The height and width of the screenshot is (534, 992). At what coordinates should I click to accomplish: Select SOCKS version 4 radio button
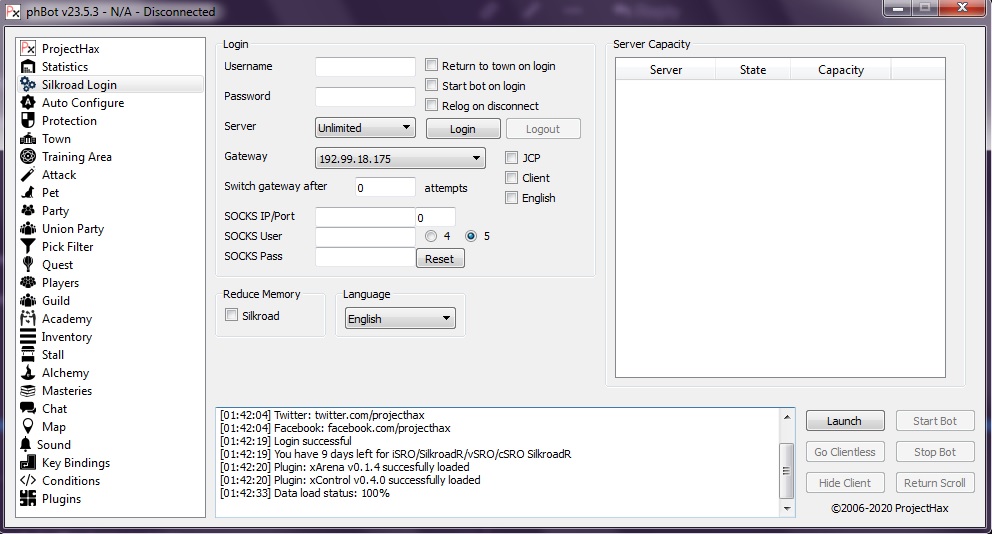[431, 237]
